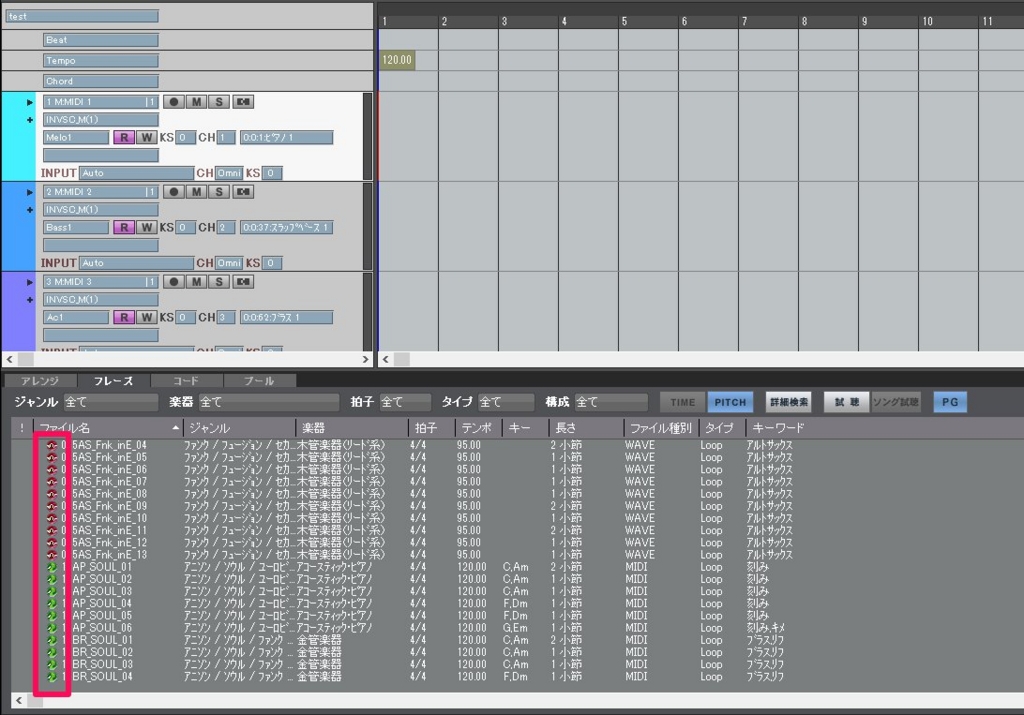Click track list scroll right arrow
The height and width of the screenshot is (715, 1024).
coord(366,359)
